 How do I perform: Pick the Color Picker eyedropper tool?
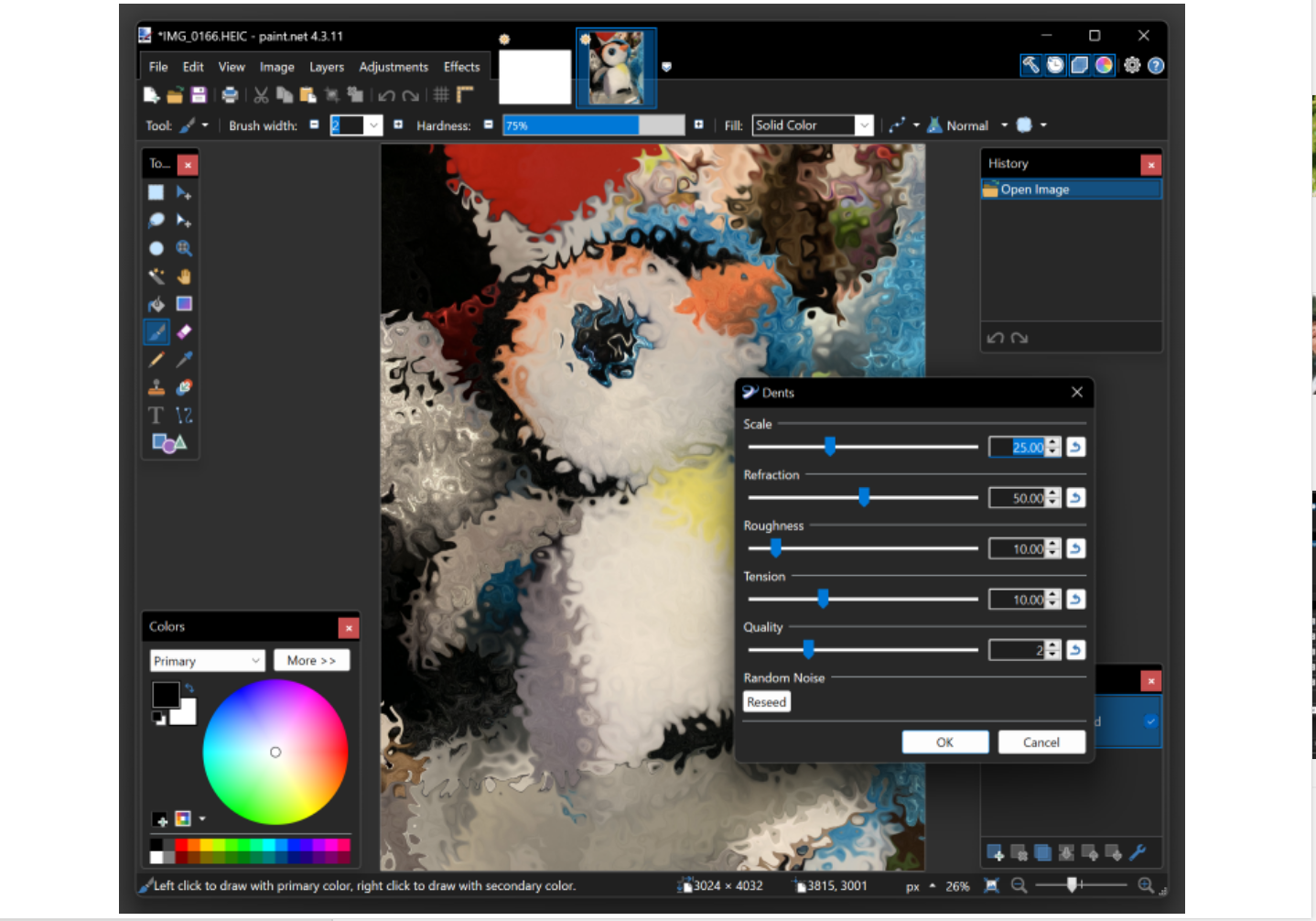tap(183, 359)
